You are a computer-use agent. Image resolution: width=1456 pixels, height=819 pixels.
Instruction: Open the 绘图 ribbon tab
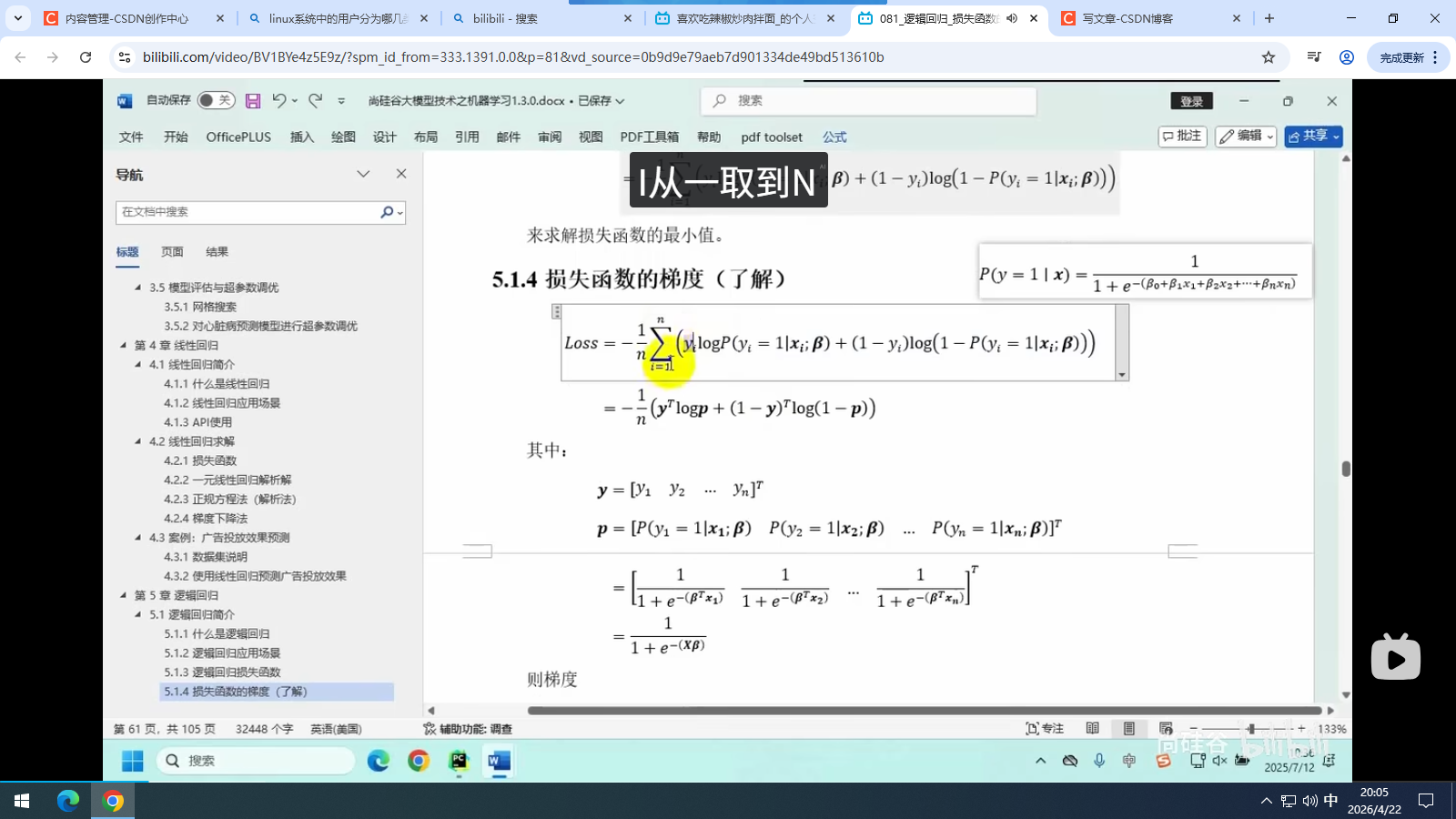click(x=343, y=136)
